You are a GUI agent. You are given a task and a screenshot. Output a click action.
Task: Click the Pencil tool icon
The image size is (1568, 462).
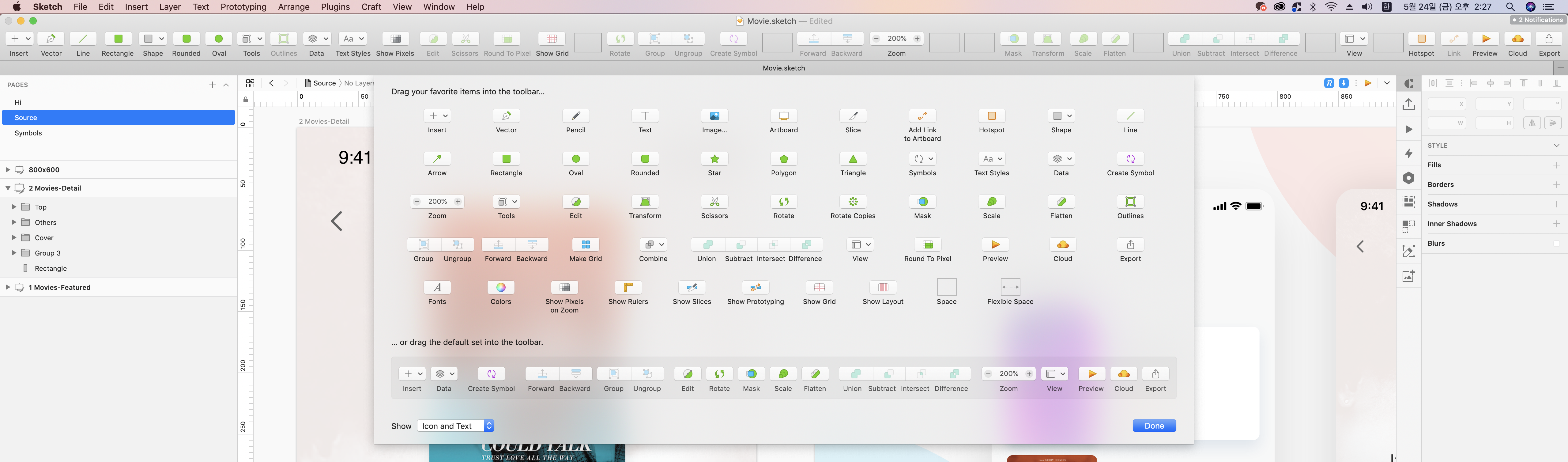(x=575, y=115)
